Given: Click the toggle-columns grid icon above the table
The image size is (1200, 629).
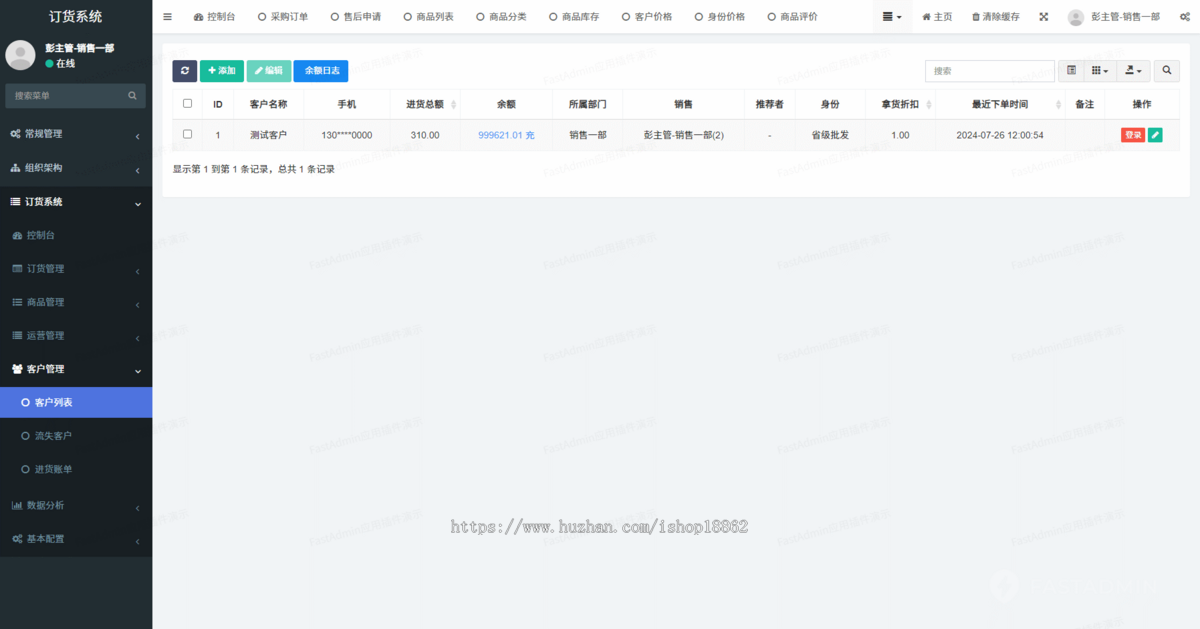Looking at the screenshot, I should (1098, 70).
